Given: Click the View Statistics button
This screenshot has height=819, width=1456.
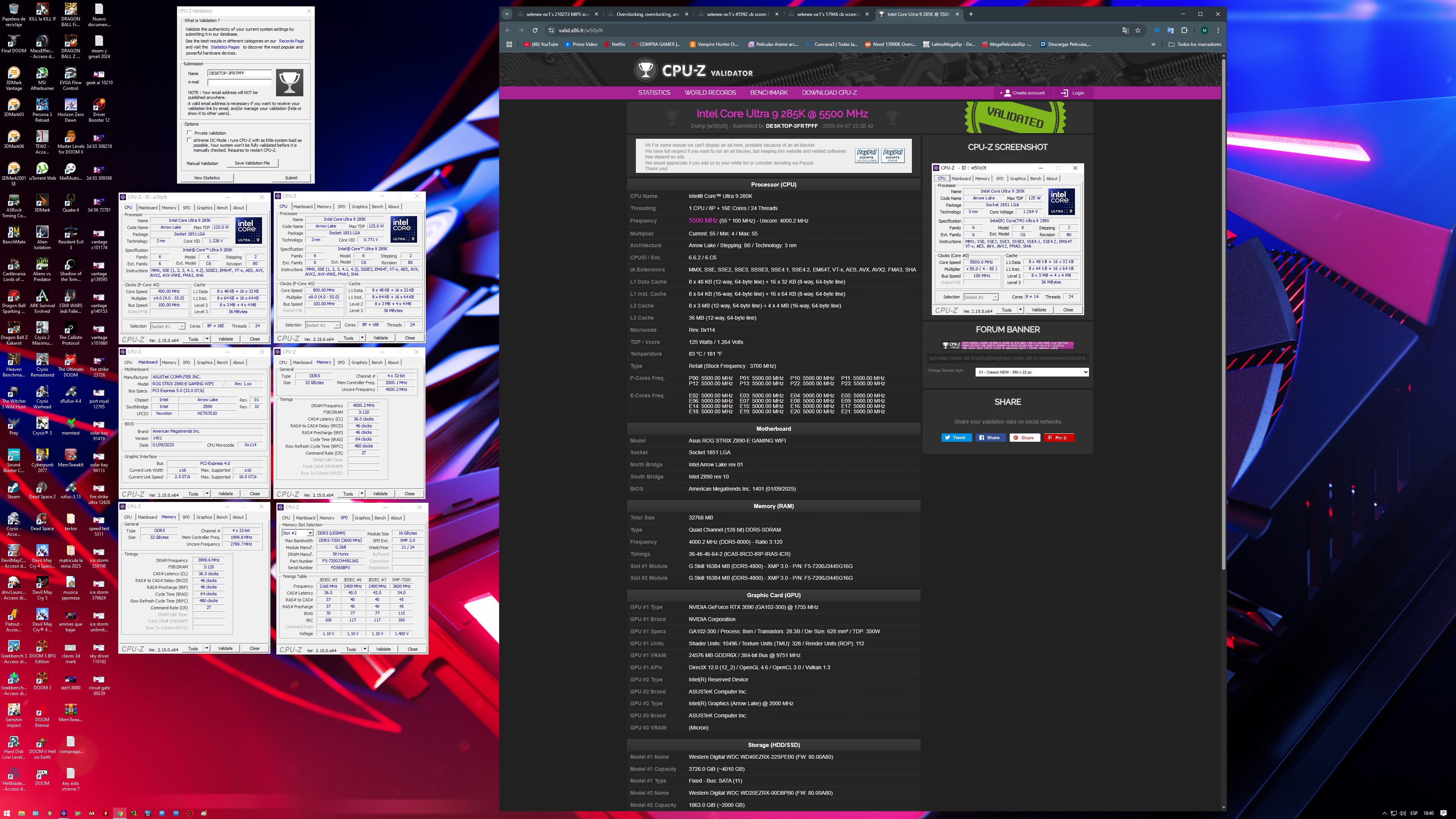Looking at the screenshot, I should (x=207, y=177).
